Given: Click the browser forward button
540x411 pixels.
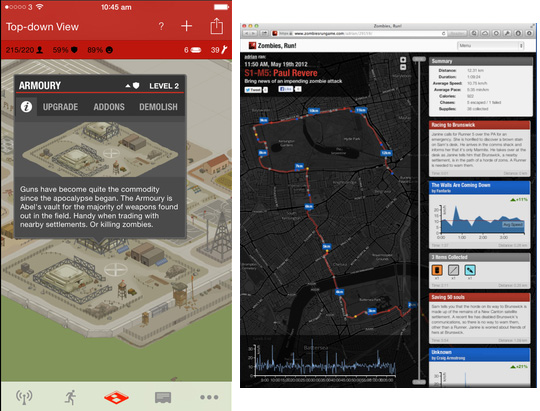Looking at the screenshot, I should [x=254, y=33].
